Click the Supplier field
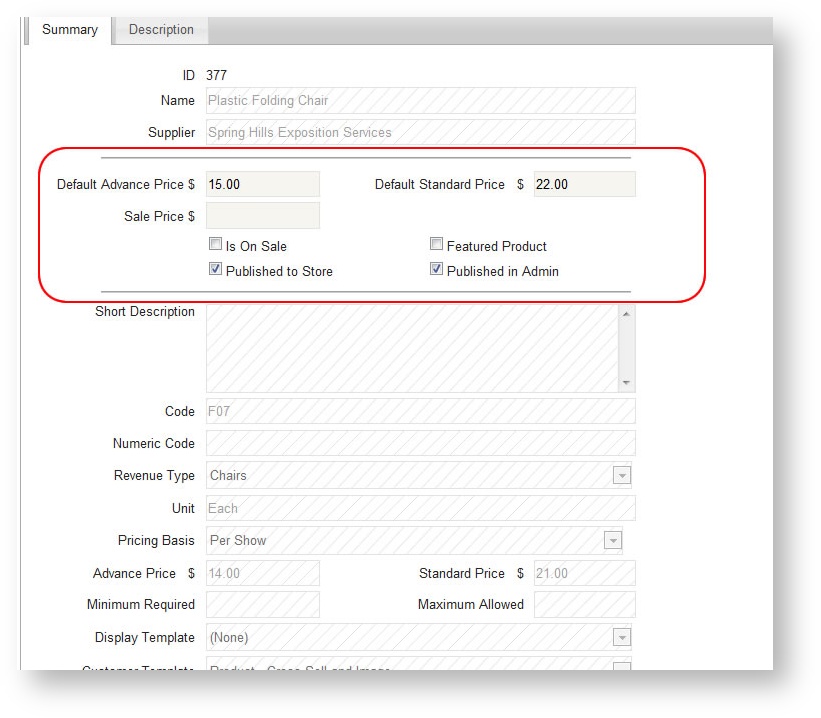This screenshot has height=718, width=821. [420, 133]
